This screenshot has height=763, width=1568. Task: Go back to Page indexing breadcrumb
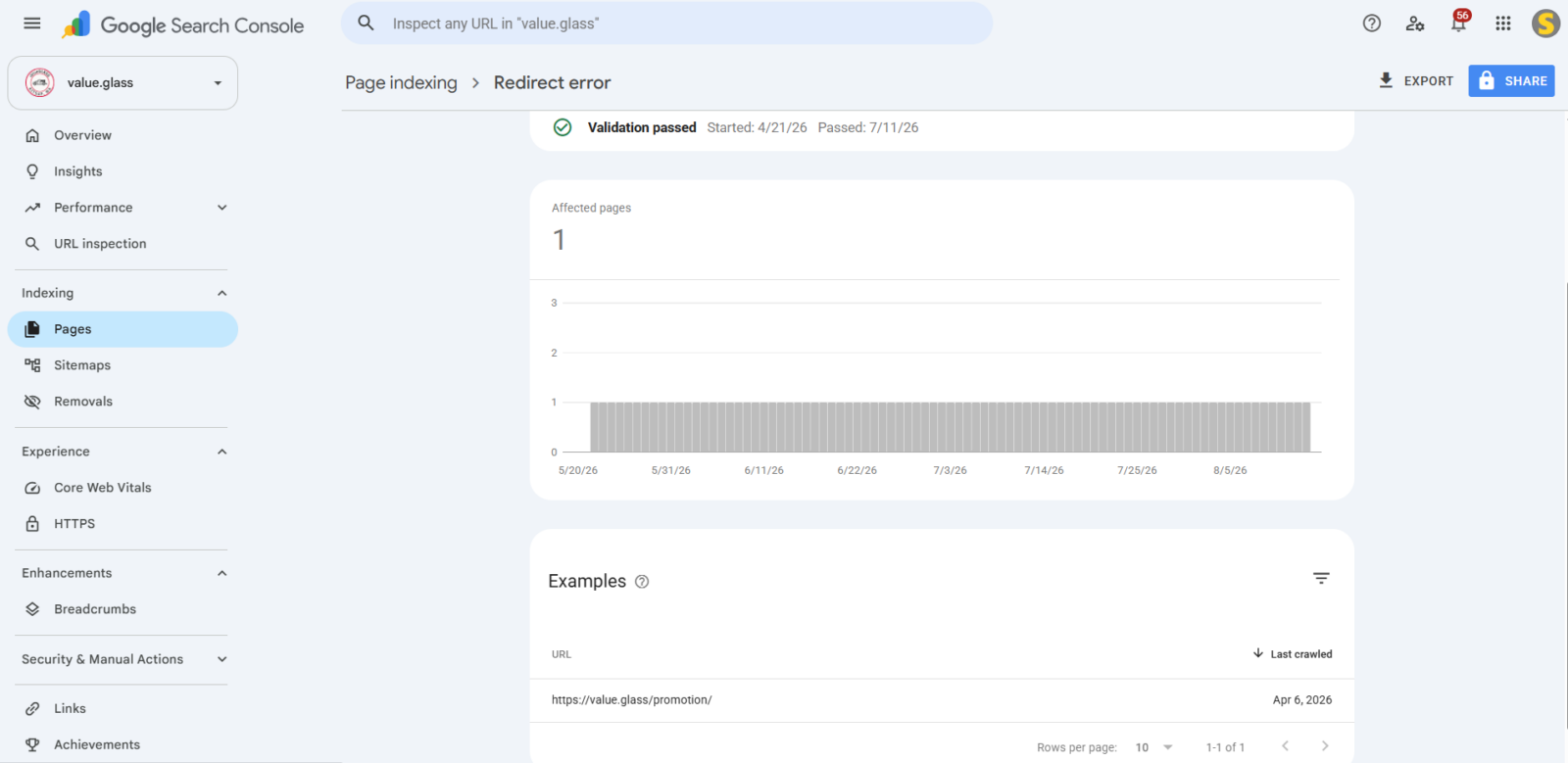click(401, 82)
